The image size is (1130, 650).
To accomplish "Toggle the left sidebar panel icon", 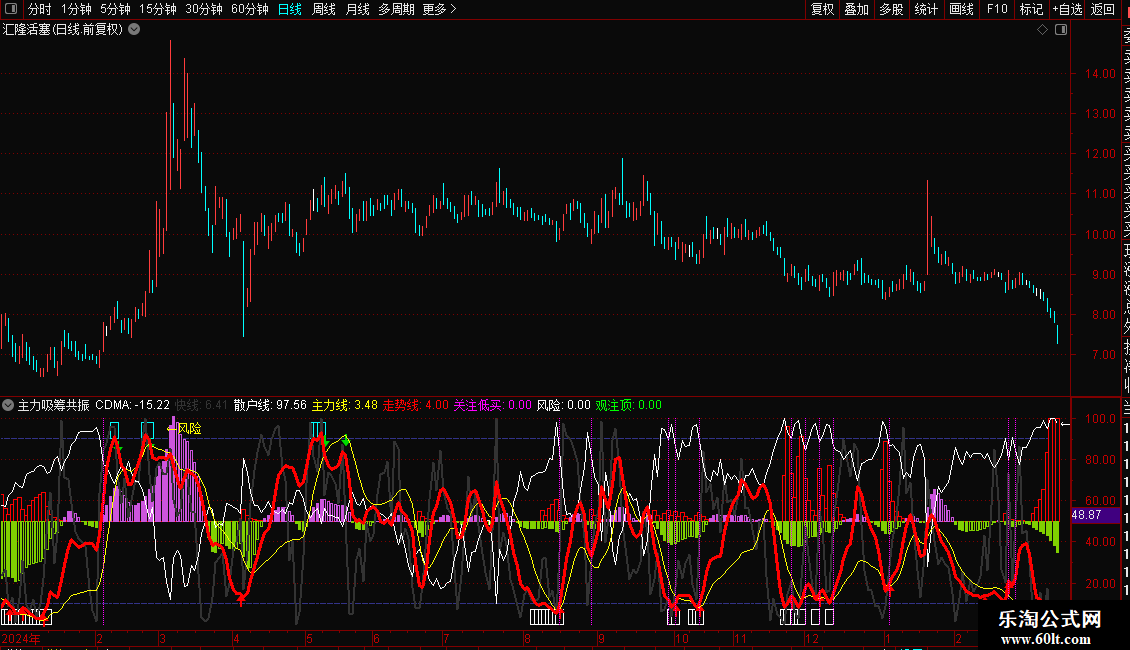I will 11,9.
